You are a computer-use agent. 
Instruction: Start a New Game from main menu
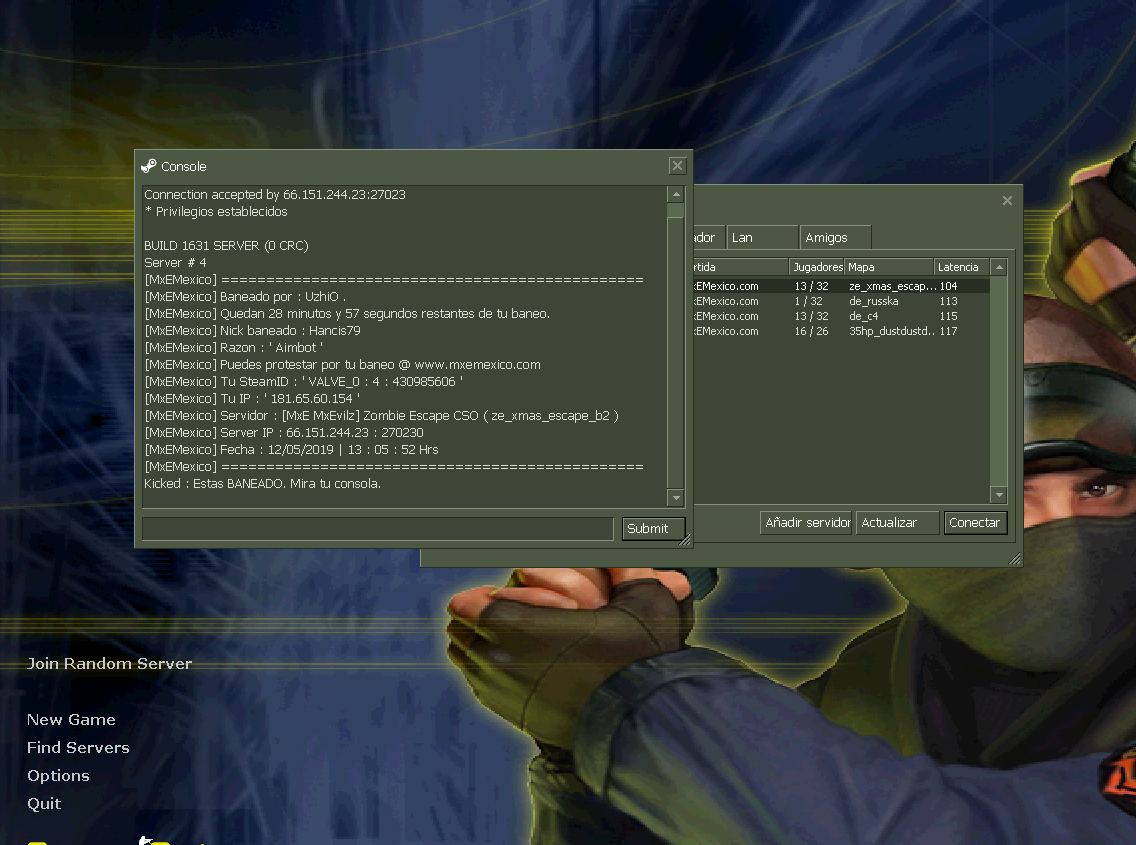[x=71, y=720]
